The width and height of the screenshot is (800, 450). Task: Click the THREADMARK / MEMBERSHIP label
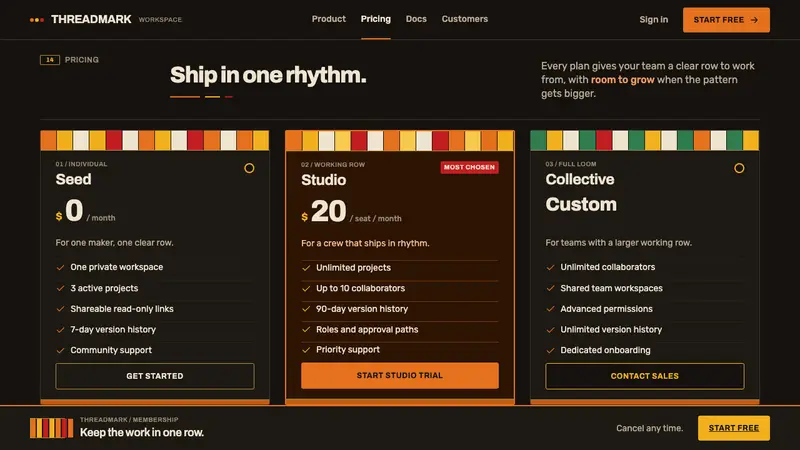coord(129,419)
